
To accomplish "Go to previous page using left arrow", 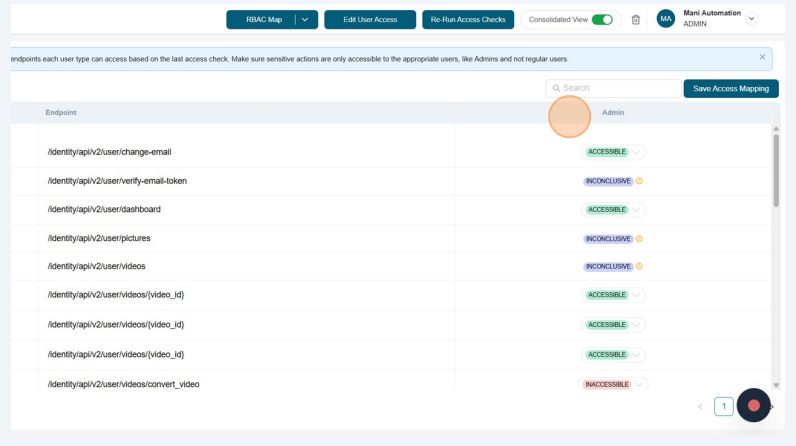I will coord(700,407).
